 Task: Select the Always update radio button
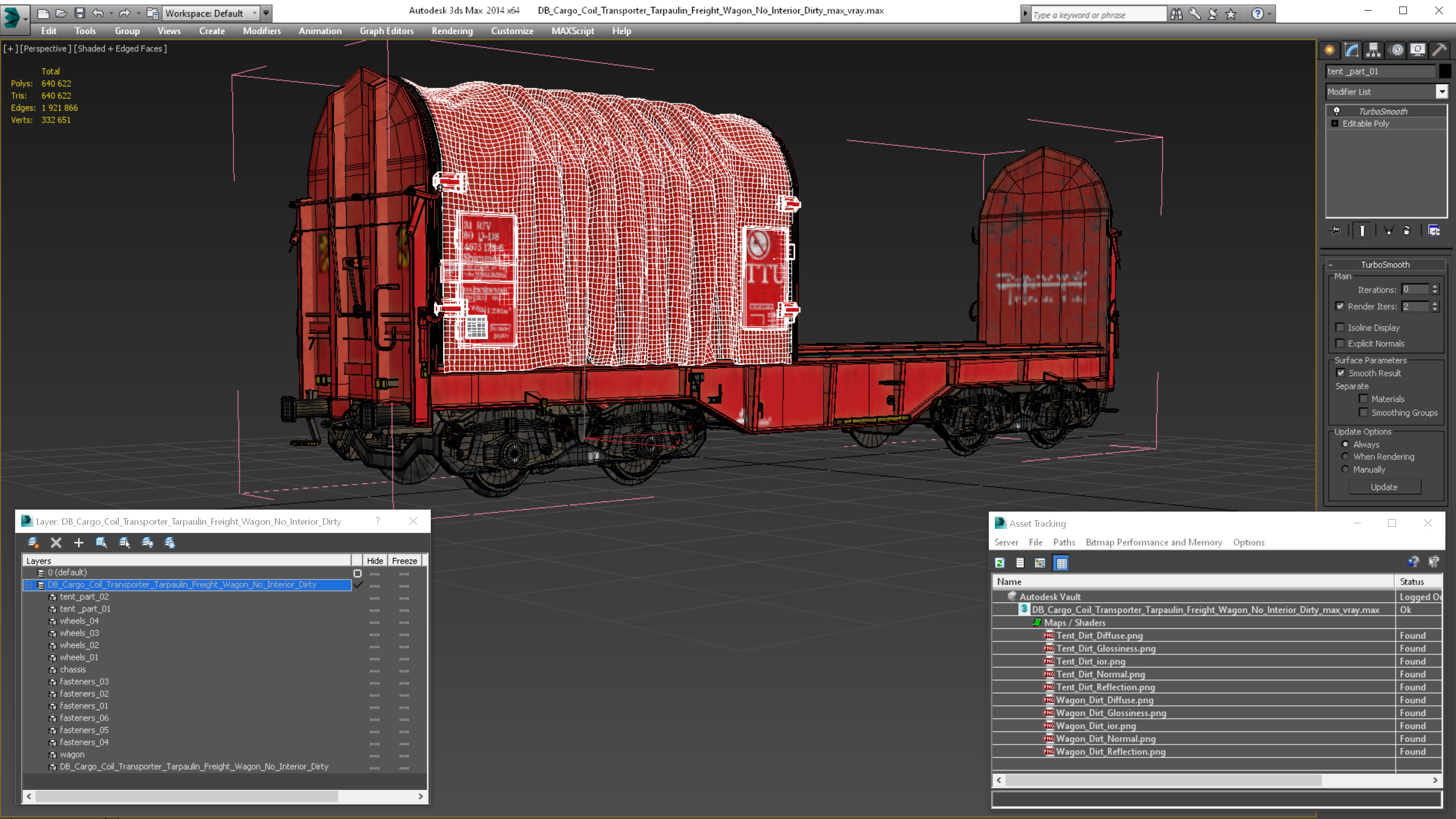(1345, 444)
